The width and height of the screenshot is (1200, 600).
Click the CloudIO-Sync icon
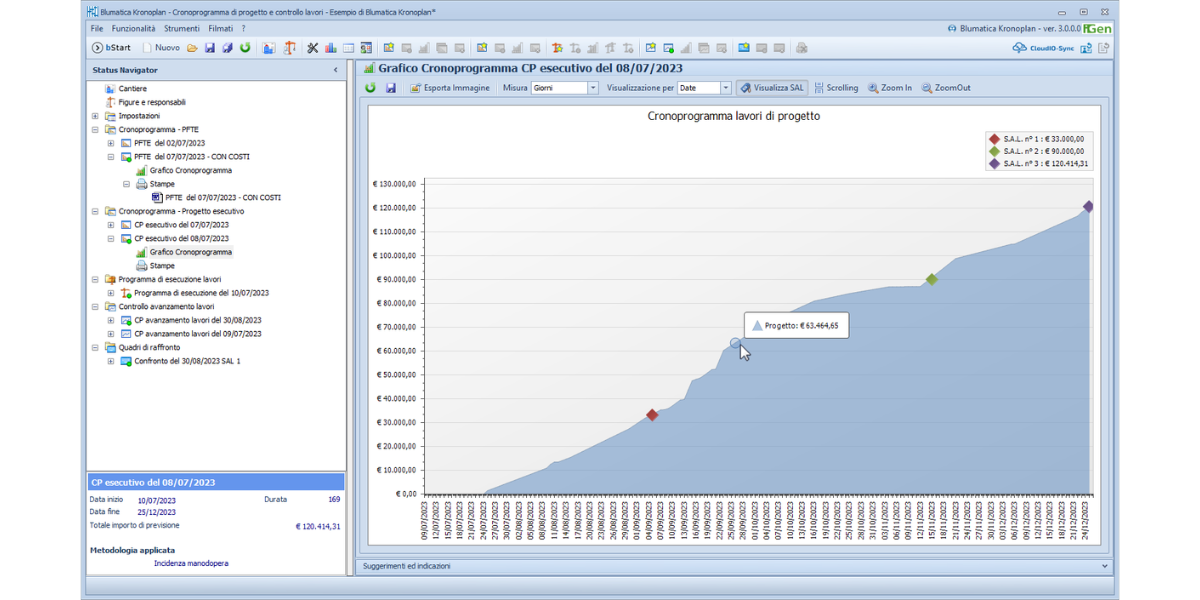[x=1040, y=47]
